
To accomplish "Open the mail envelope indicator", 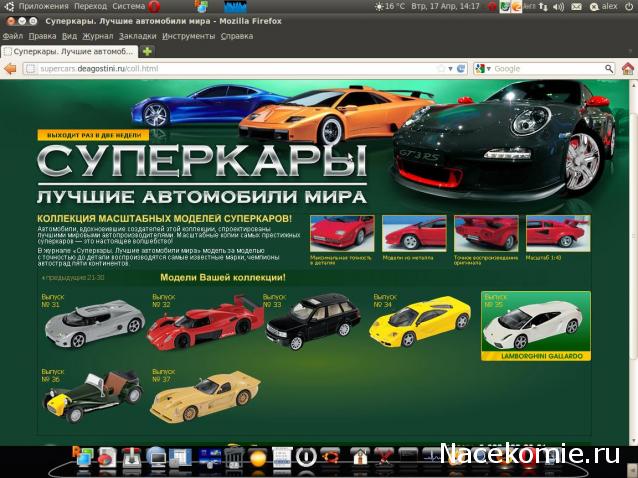I will click(x=576, y=7).
